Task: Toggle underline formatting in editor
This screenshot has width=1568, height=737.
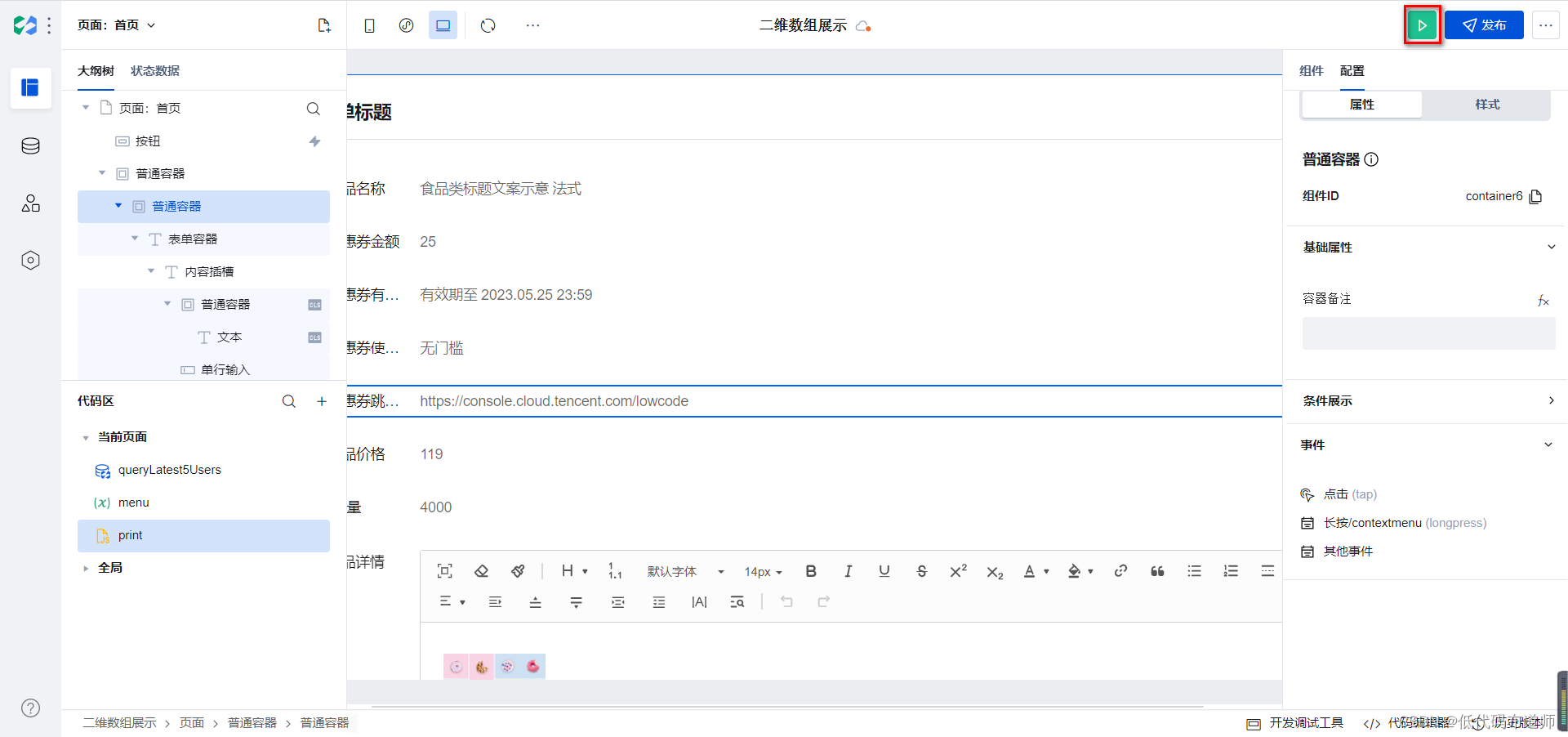Action: [x=884, y=571]
